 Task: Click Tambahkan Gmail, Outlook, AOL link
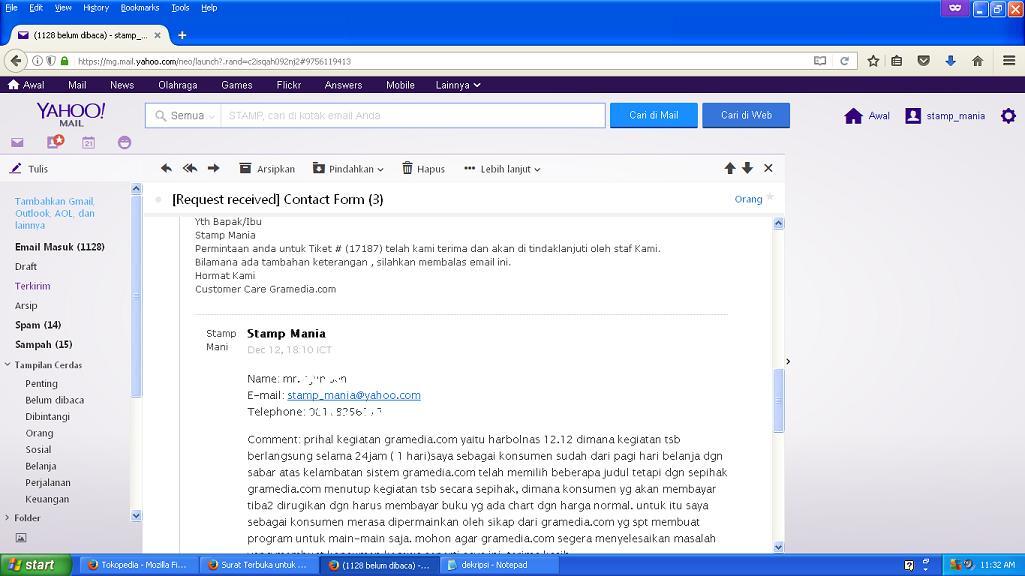(55, 213)
